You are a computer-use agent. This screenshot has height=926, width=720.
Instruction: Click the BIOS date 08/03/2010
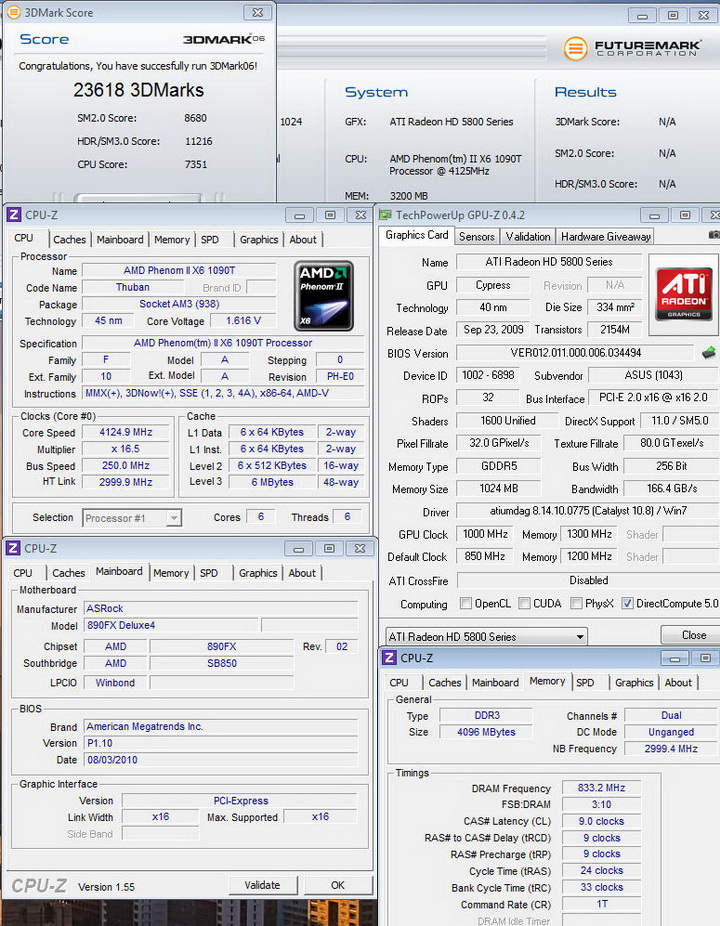click(221, 759)
